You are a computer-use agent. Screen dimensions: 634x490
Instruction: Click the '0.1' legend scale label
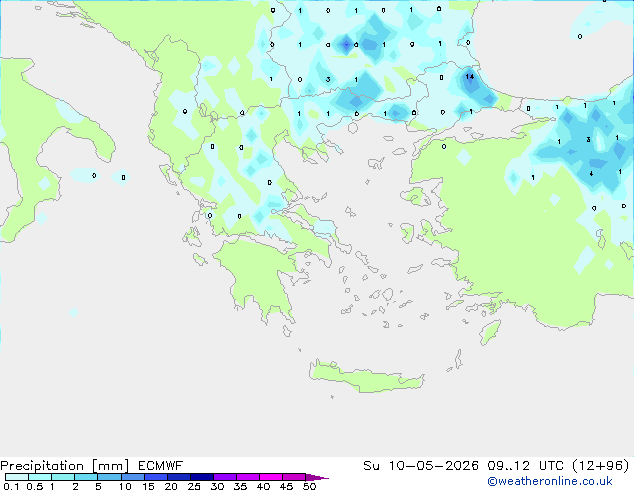[11, 486]
